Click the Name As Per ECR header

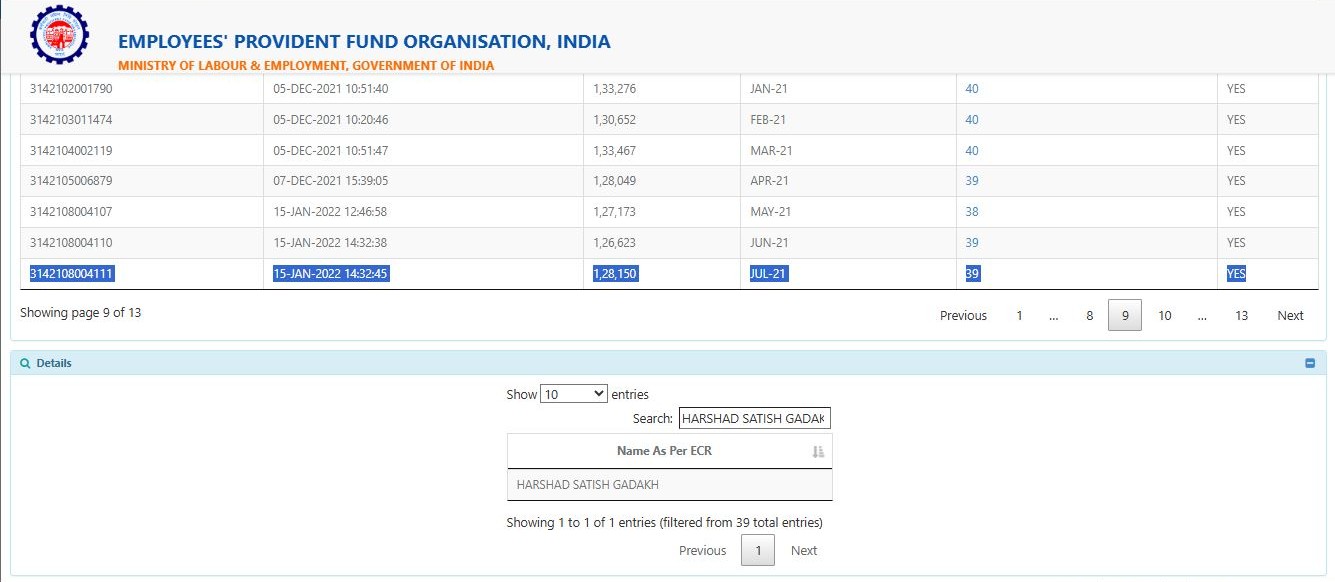(x=664, y=451)
